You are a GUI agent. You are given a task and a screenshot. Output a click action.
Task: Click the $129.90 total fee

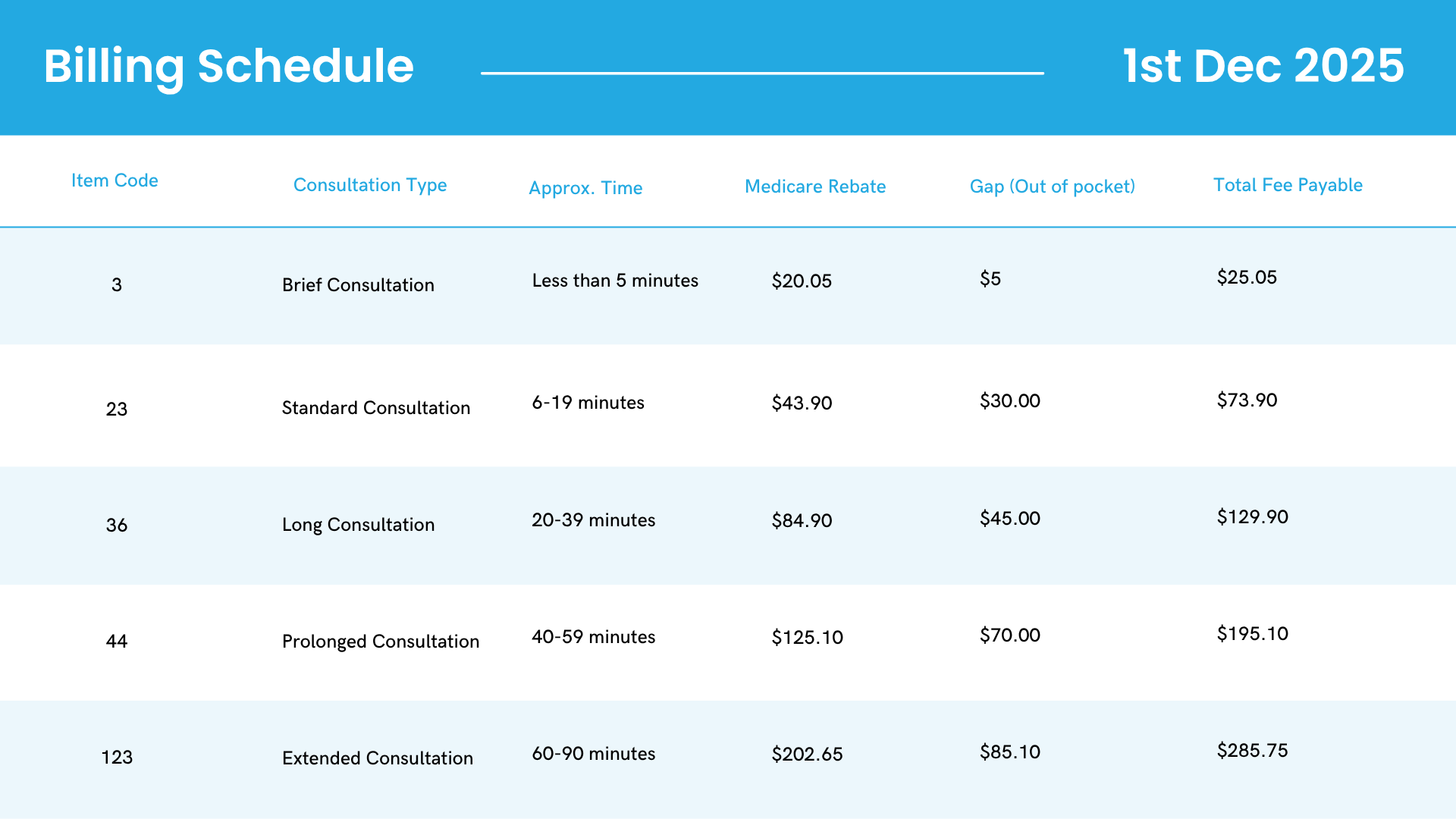[1252, 517]
